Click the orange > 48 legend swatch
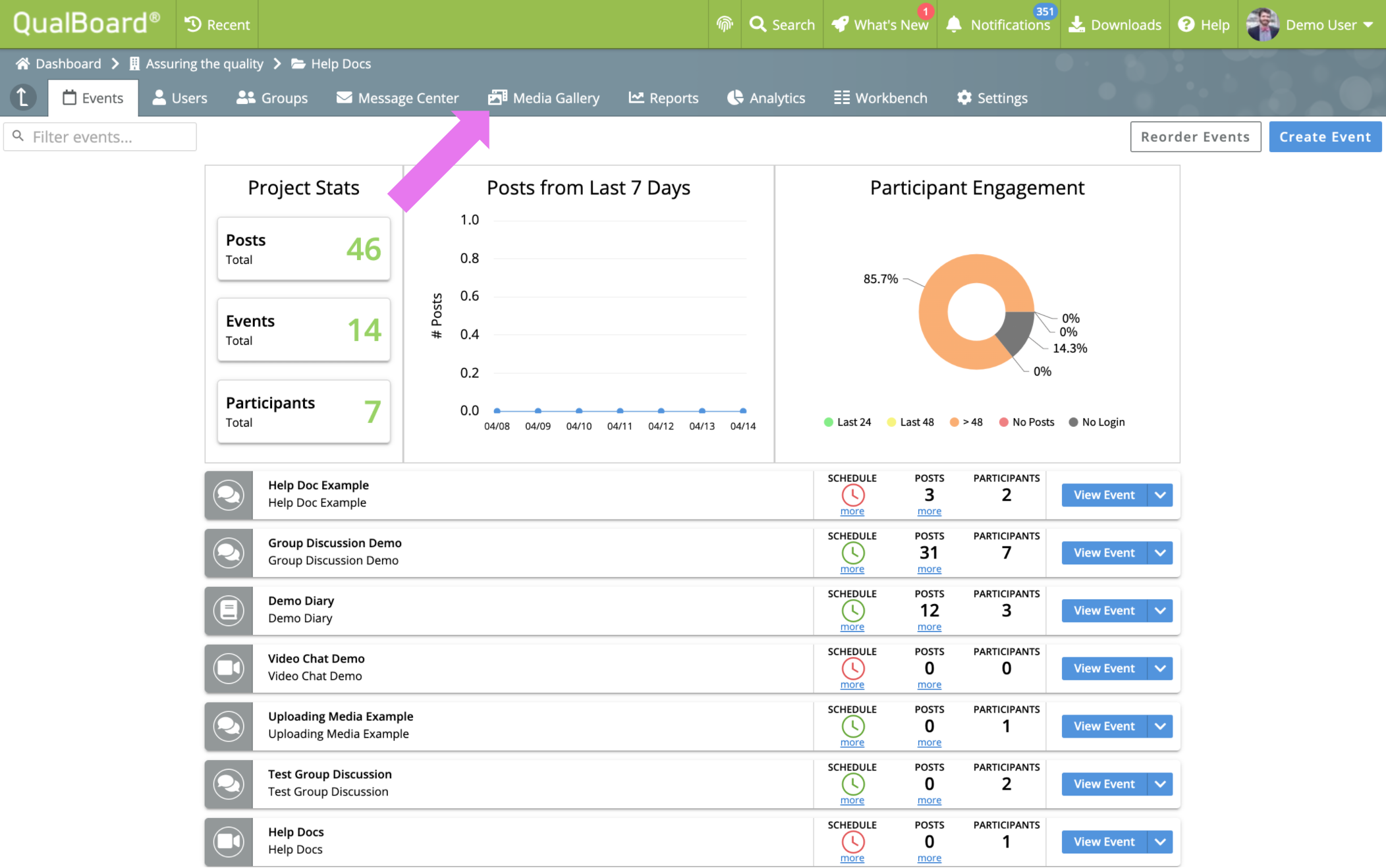The image size is (1386, 868). point(954,422)
